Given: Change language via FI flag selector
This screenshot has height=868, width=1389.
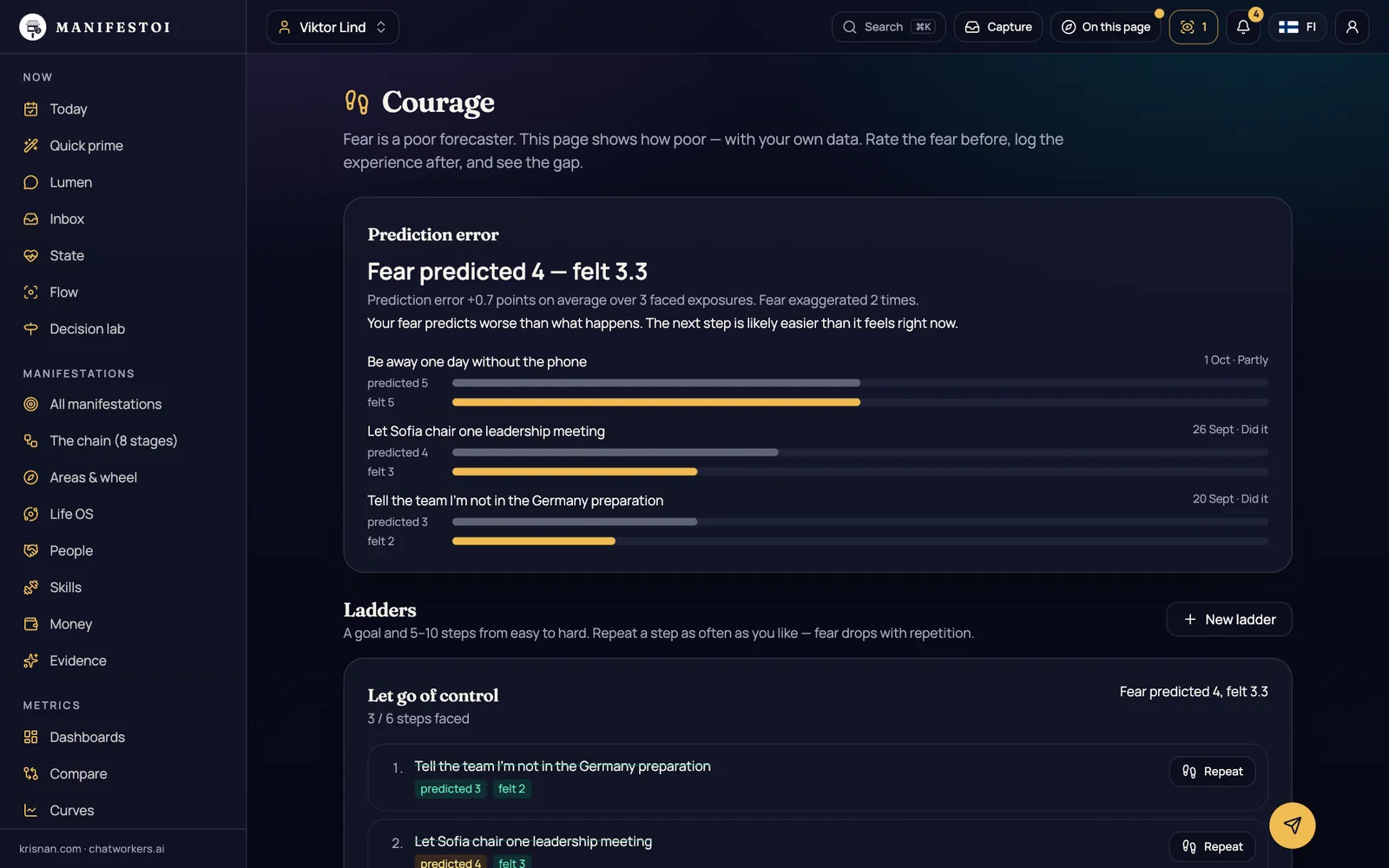Looking at the screenshot, I should (1297, 27).
